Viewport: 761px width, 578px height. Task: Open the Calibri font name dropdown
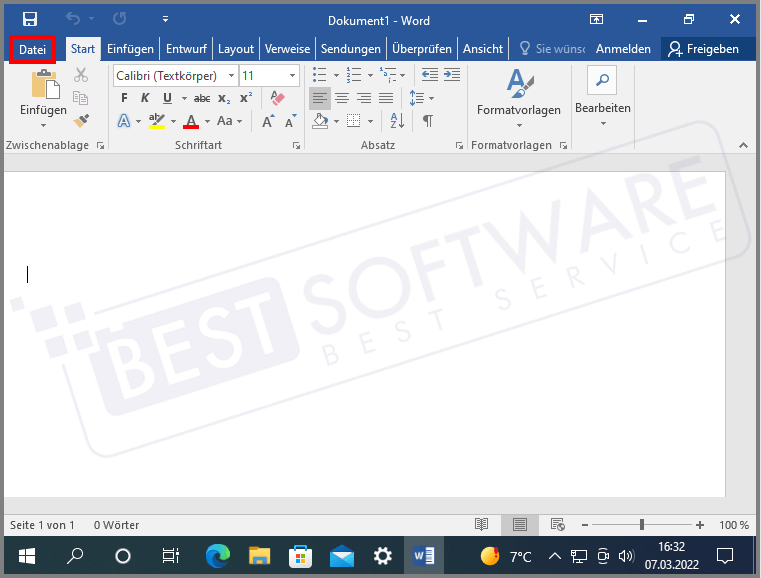point(232,76)
